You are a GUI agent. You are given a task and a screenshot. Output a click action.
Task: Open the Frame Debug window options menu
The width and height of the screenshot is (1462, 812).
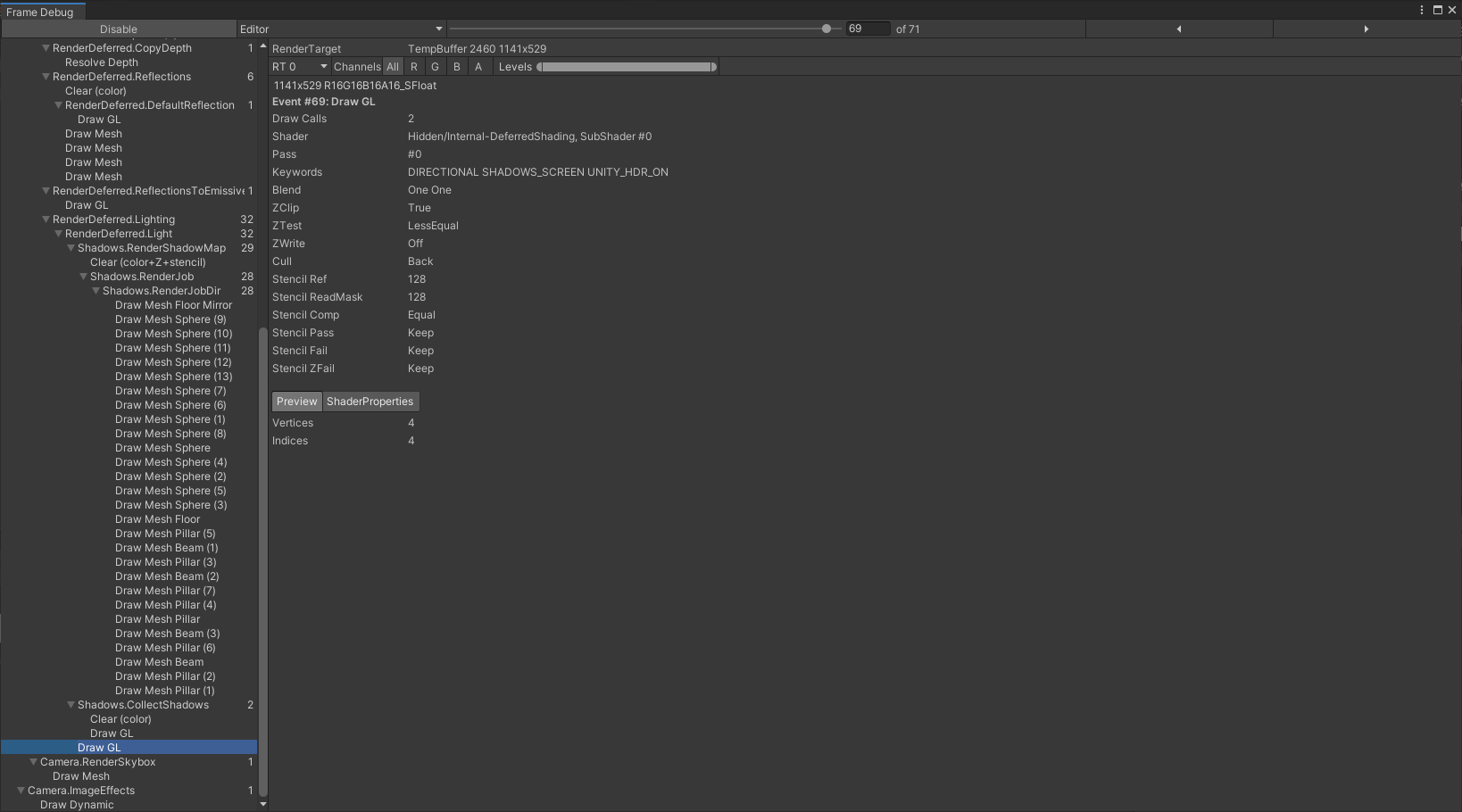[x=1422, y=10]
